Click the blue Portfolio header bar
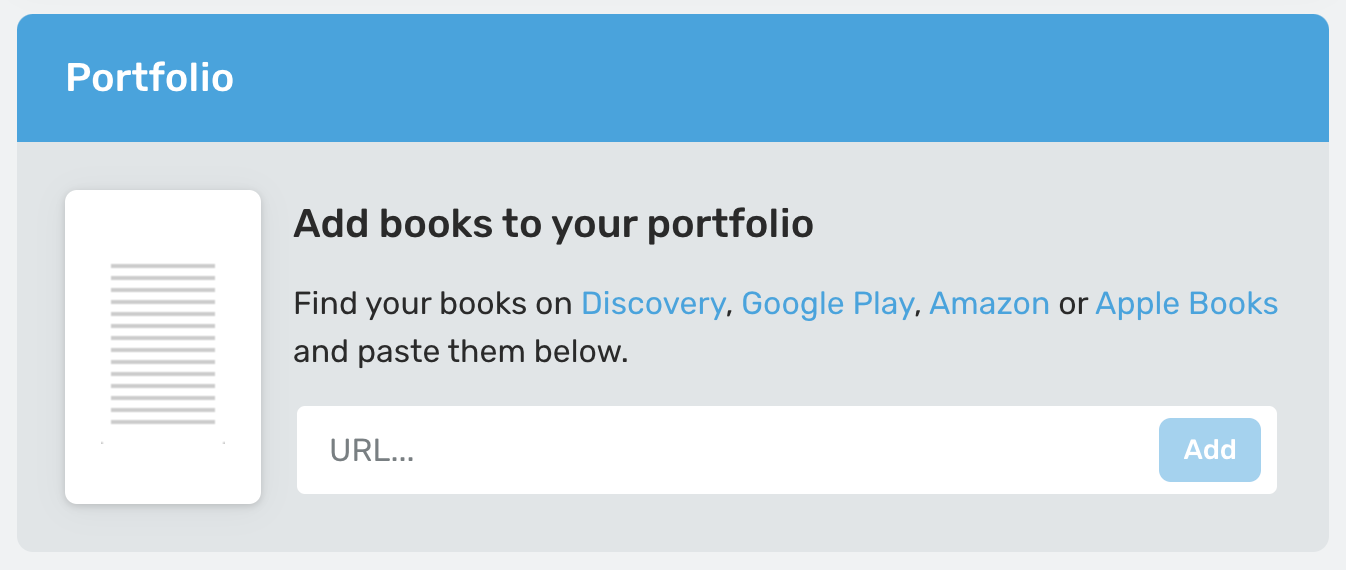This screenshot has width=1346, height=570. point(673,78)
